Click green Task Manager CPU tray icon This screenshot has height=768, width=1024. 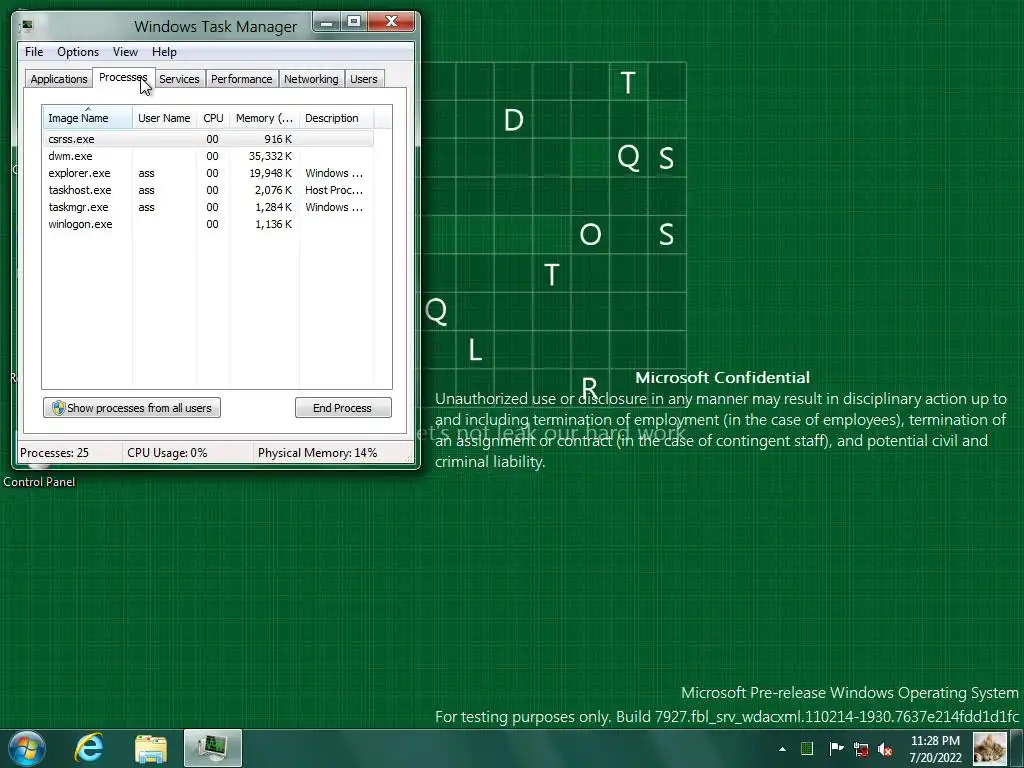coord(807,748)
